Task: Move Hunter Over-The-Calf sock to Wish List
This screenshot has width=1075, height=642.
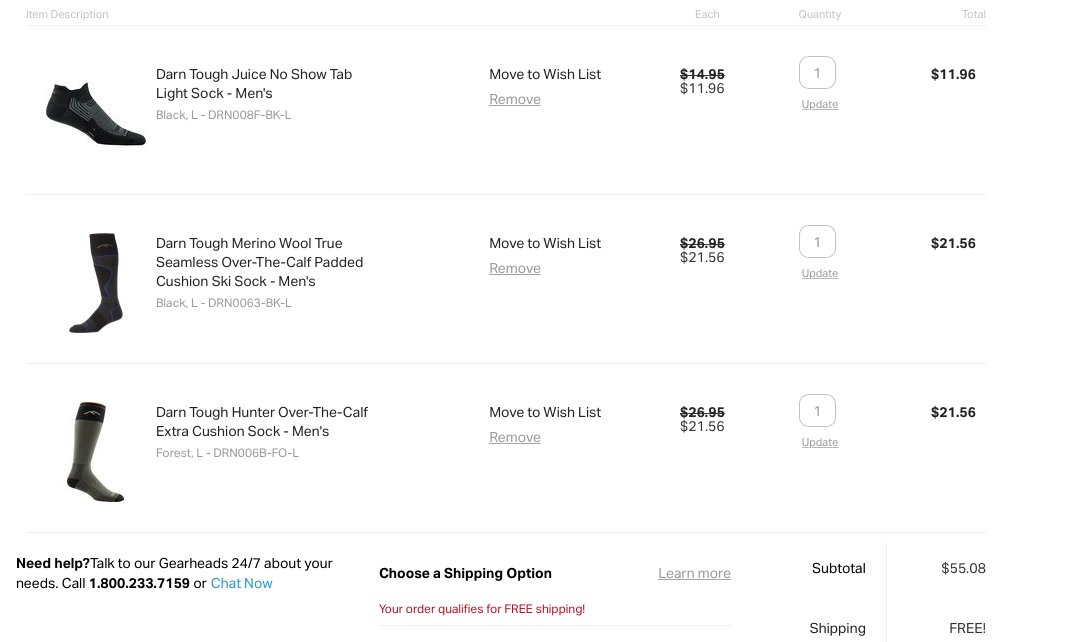Action: (x=545, y=412)
